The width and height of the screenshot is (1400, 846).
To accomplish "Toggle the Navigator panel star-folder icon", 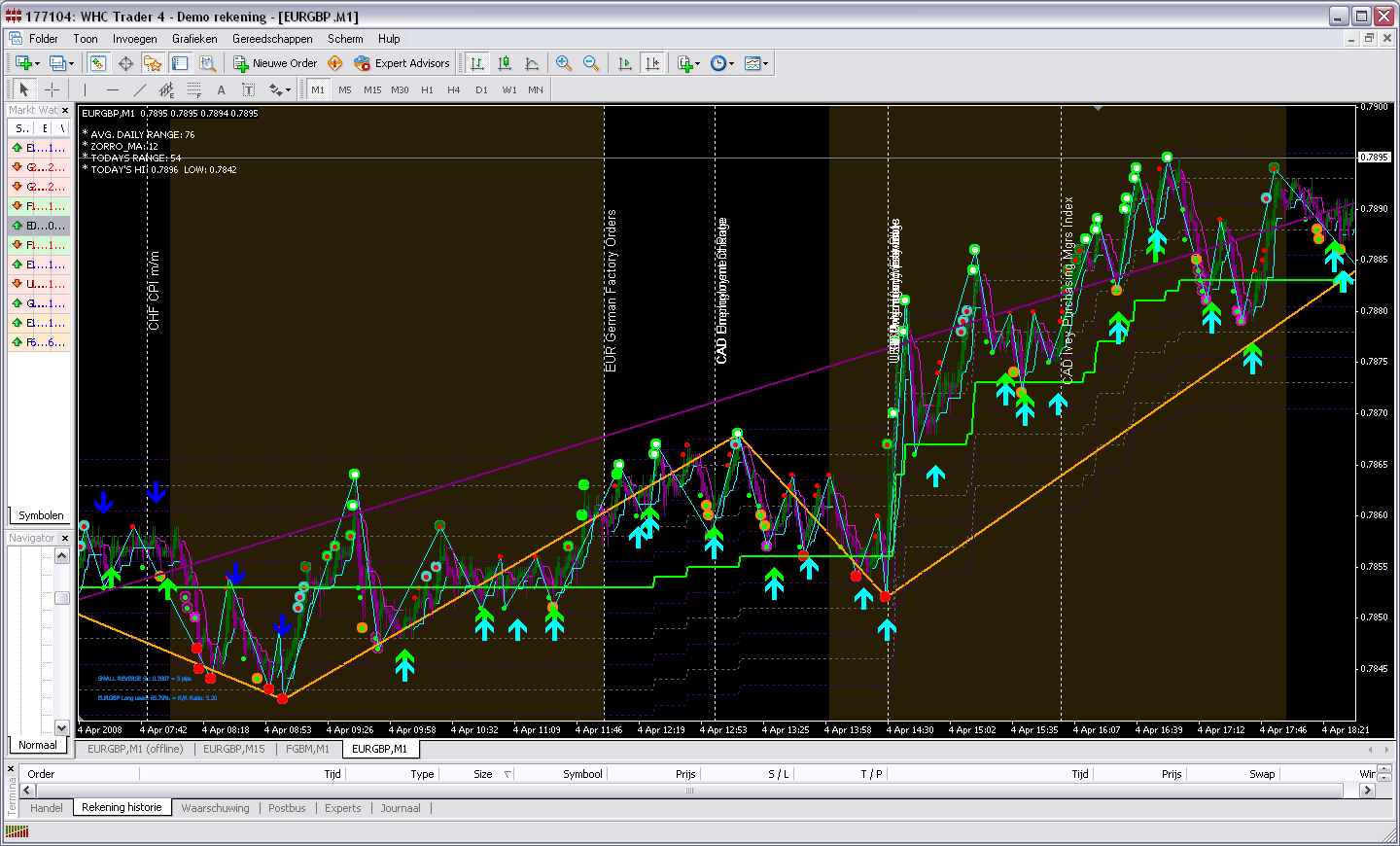I will click(x=153, y=63).
